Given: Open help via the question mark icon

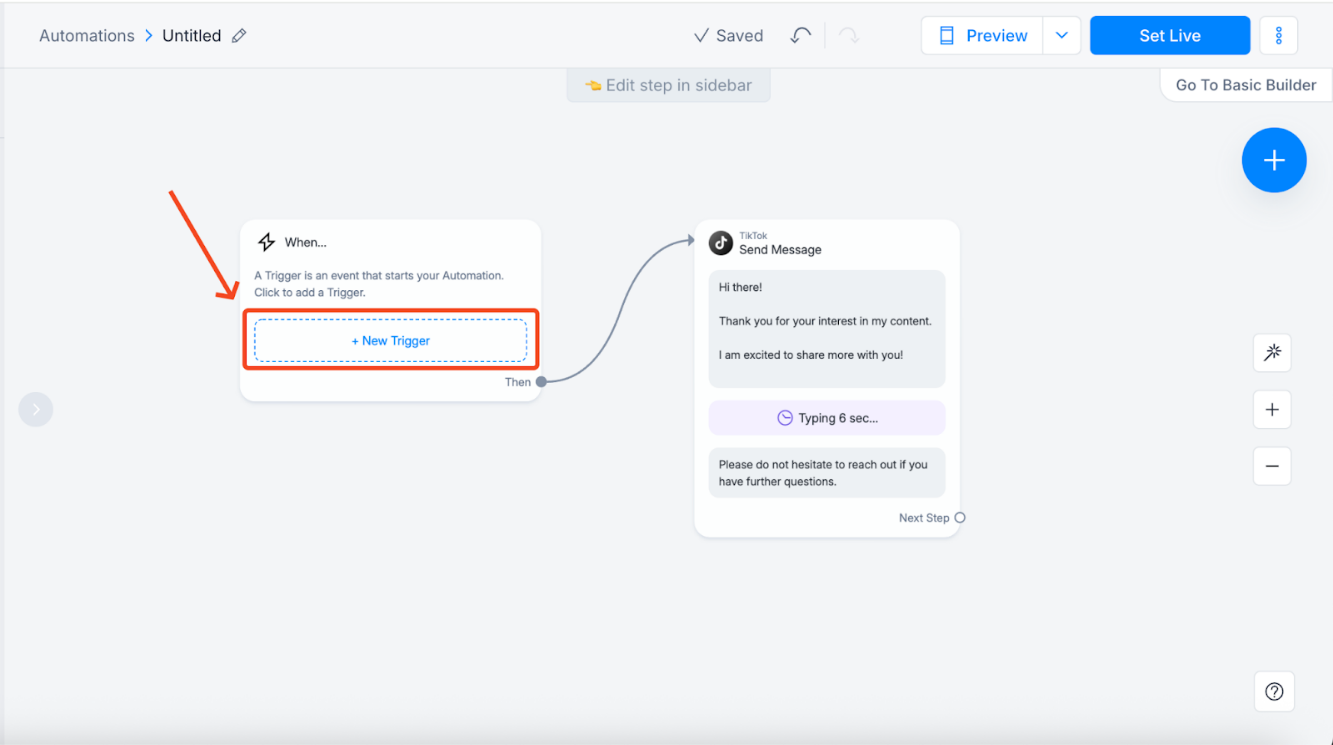Looking at the screenshot, I should pos(1273,691).
